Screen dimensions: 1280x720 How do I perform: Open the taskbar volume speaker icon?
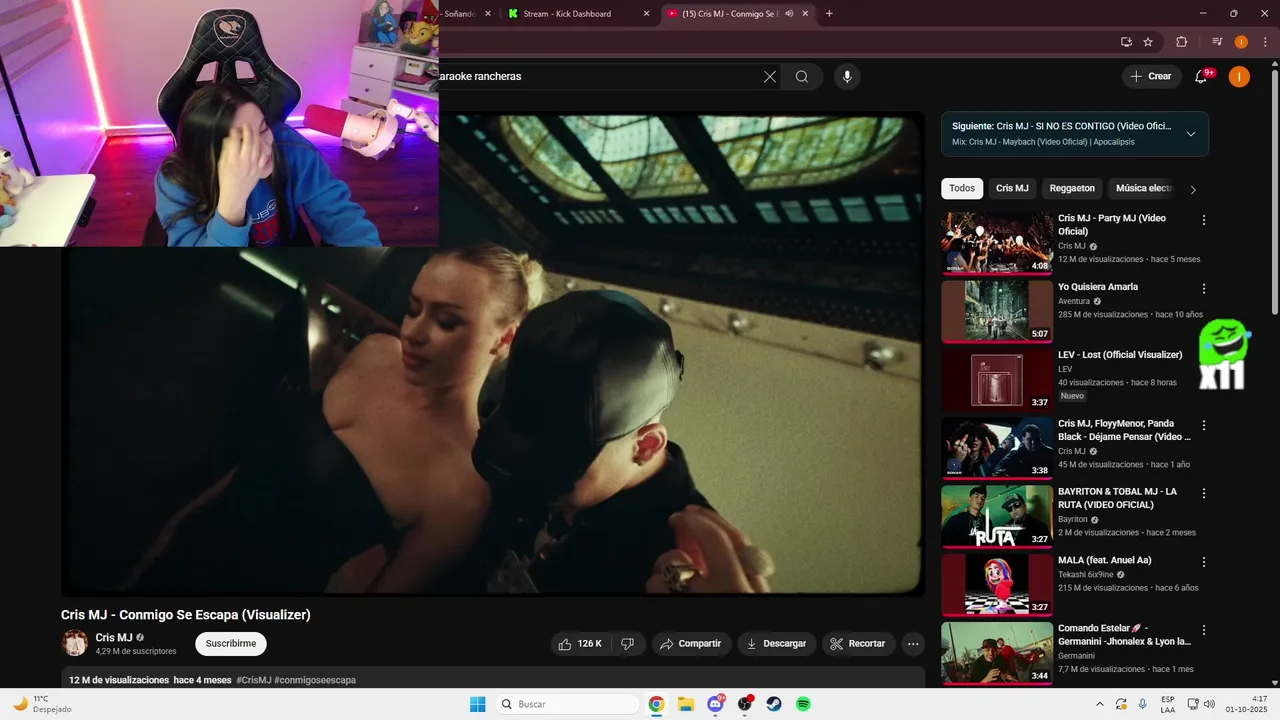pos(1209,704)
